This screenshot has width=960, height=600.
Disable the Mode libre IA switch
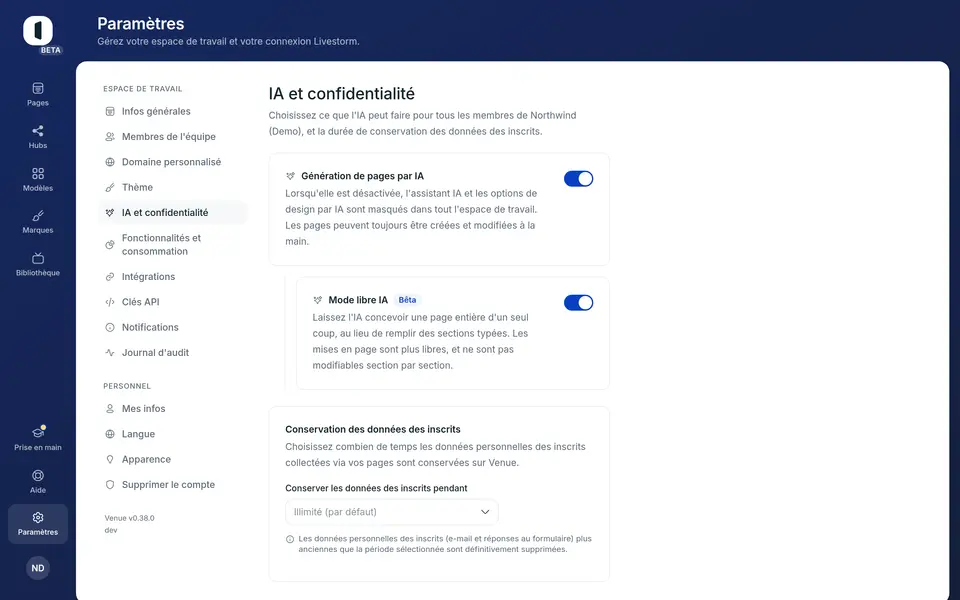coord(579,302)
